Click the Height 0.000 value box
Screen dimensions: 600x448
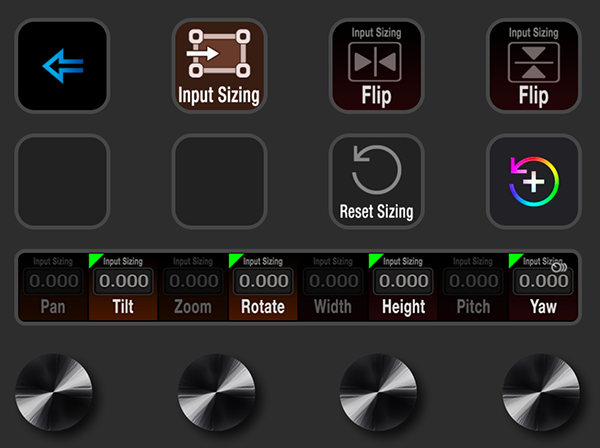pyautogui.click(x=403, y=281)
